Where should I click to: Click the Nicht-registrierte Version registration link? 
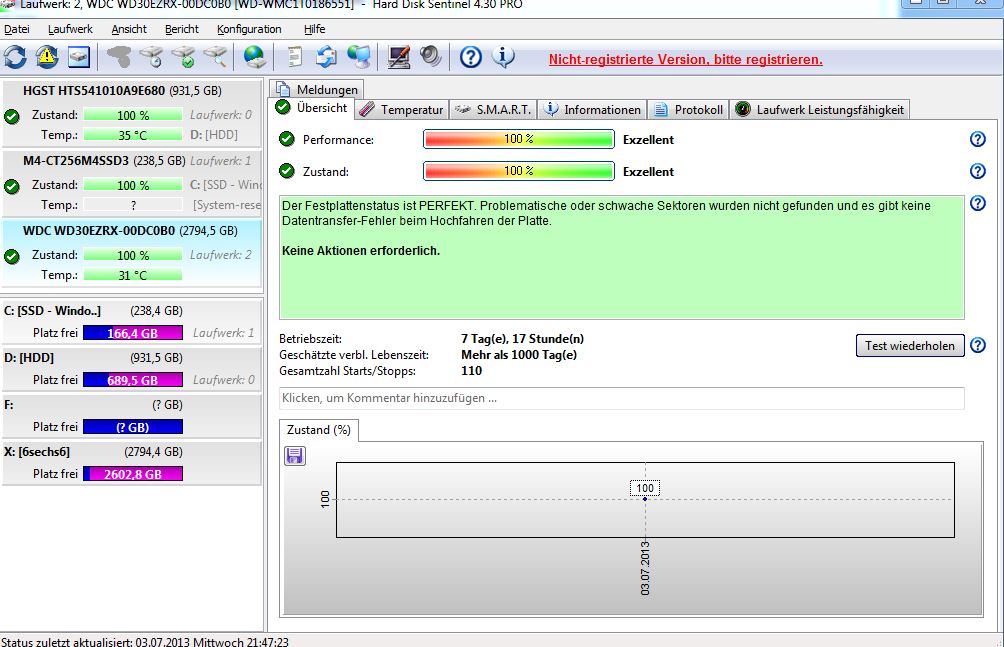tap(686, 60)
